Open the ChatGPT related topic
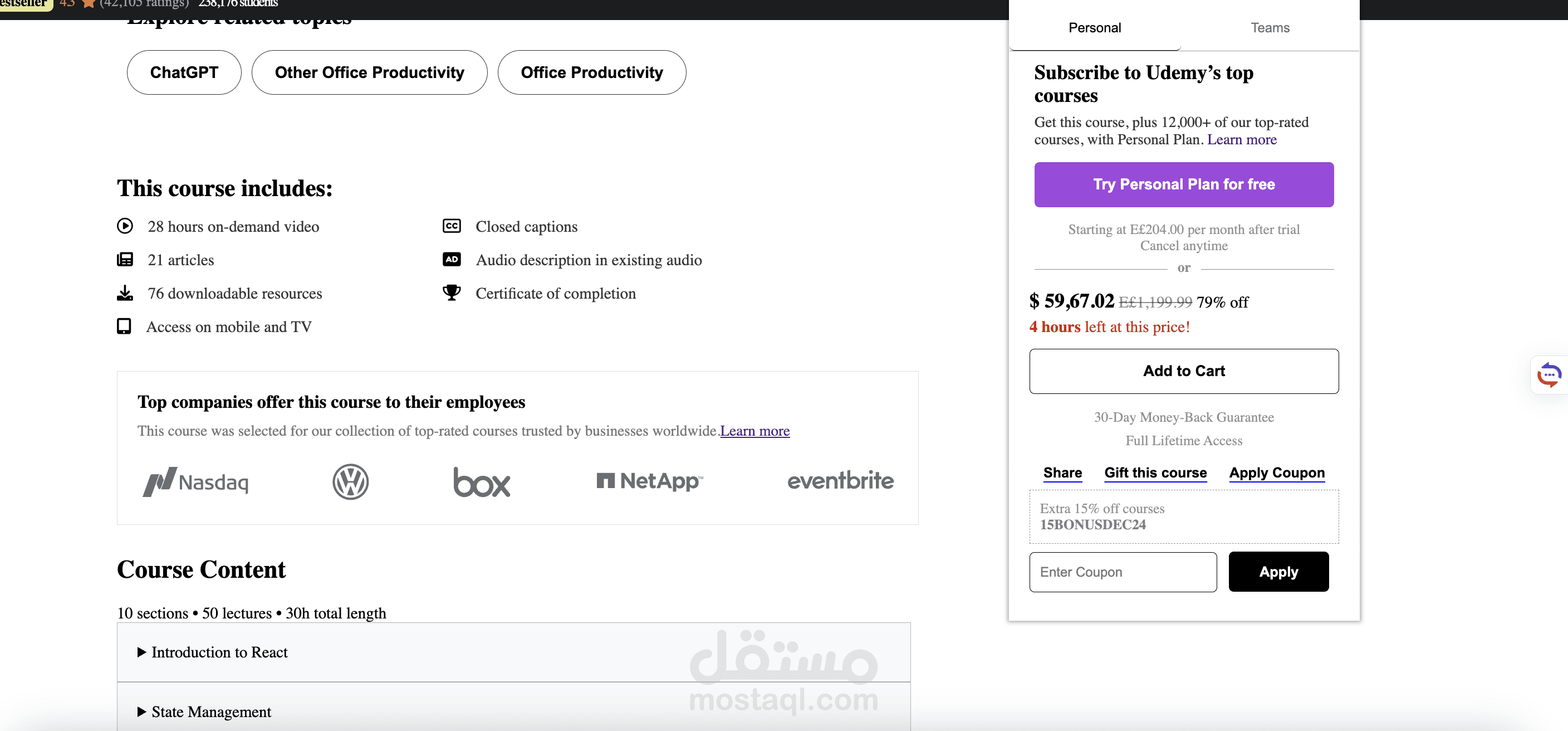The height and width of the screenshot is (731, 1568). [184, 72]
